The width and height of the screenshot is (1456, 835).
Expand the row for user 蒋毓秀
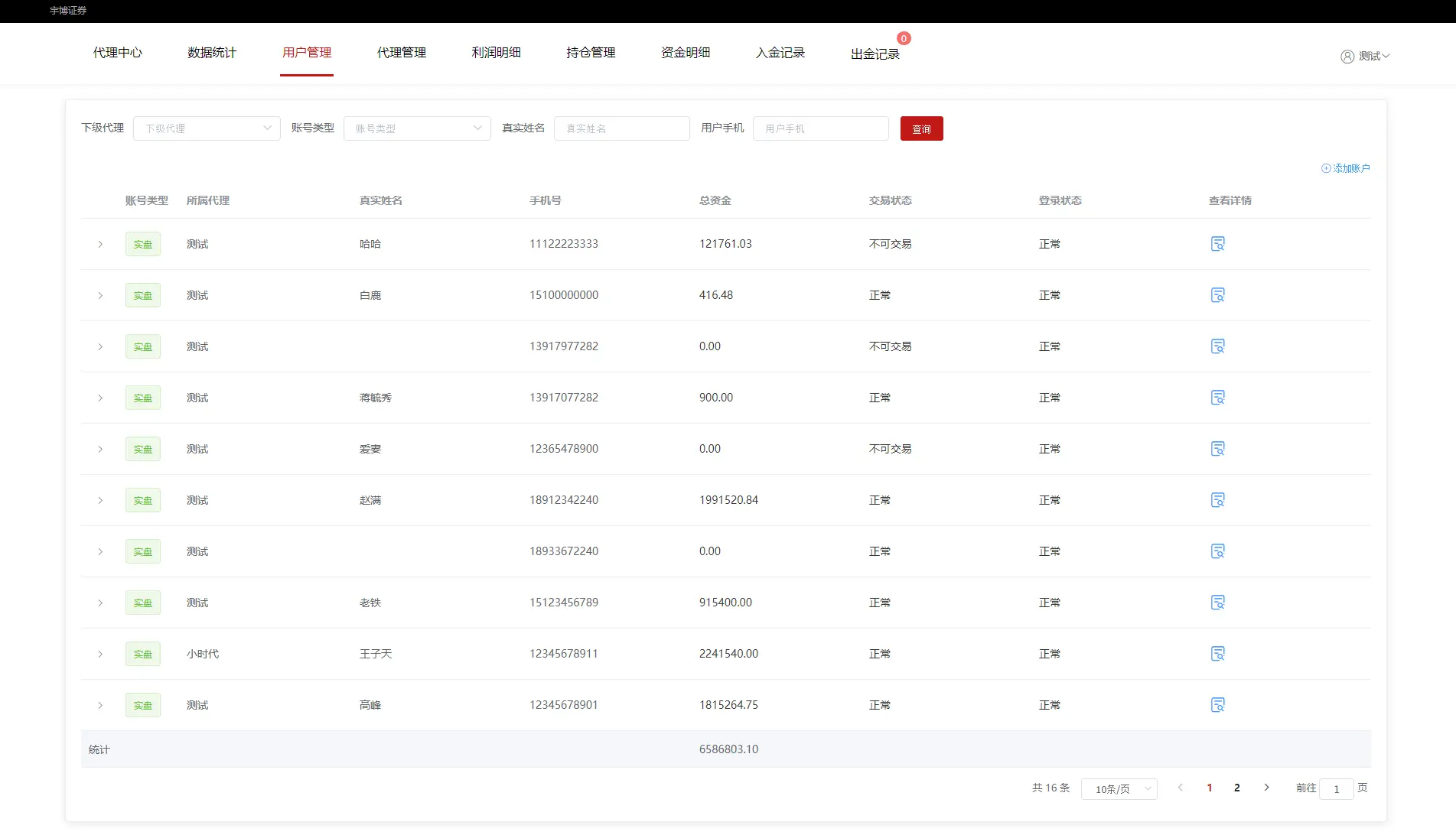click(x=100, y=398)
